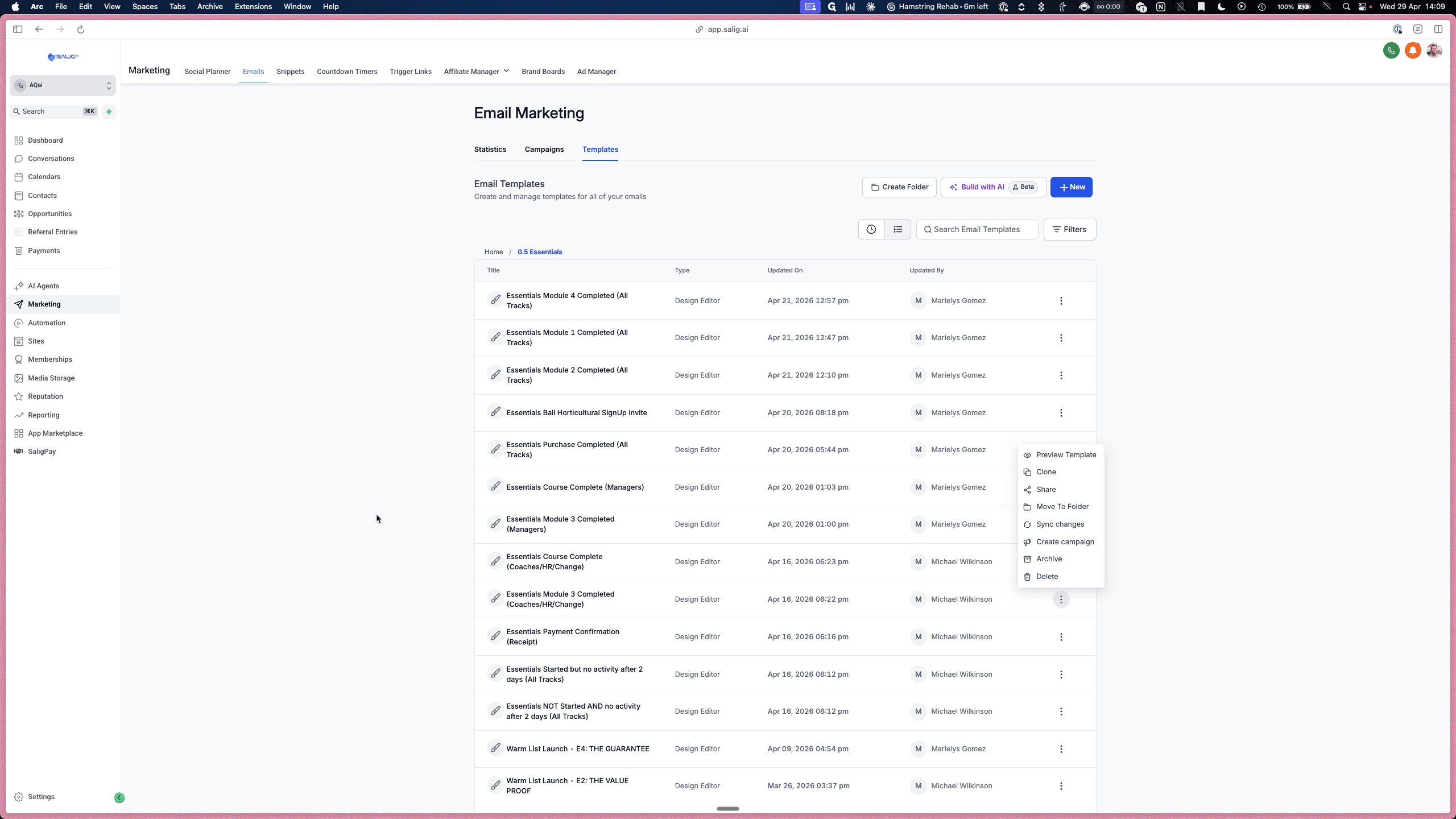Open the Snippets marketing tab
Screen dimensions: 1456x819
(290, 72)
